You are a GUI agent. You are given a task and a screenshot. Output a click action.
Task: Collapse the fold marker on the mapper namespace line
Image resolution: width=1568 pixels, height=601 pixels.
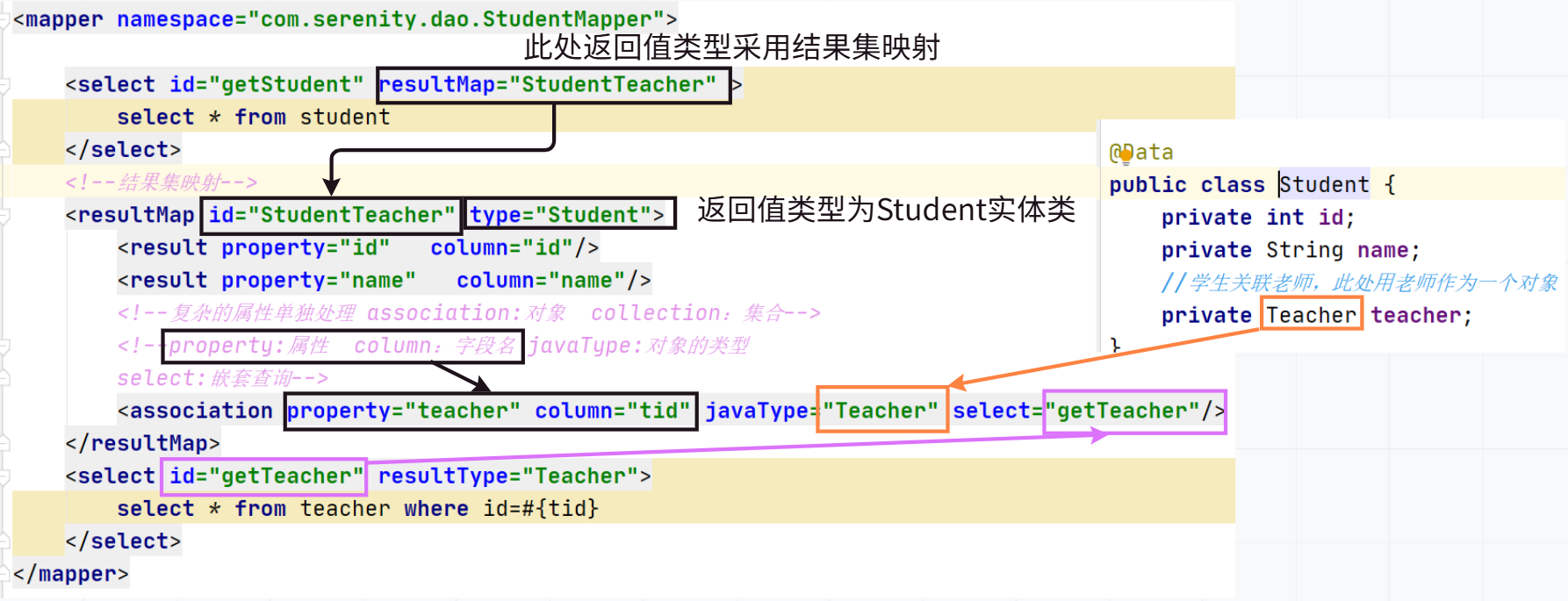click(x=4, y=19)
